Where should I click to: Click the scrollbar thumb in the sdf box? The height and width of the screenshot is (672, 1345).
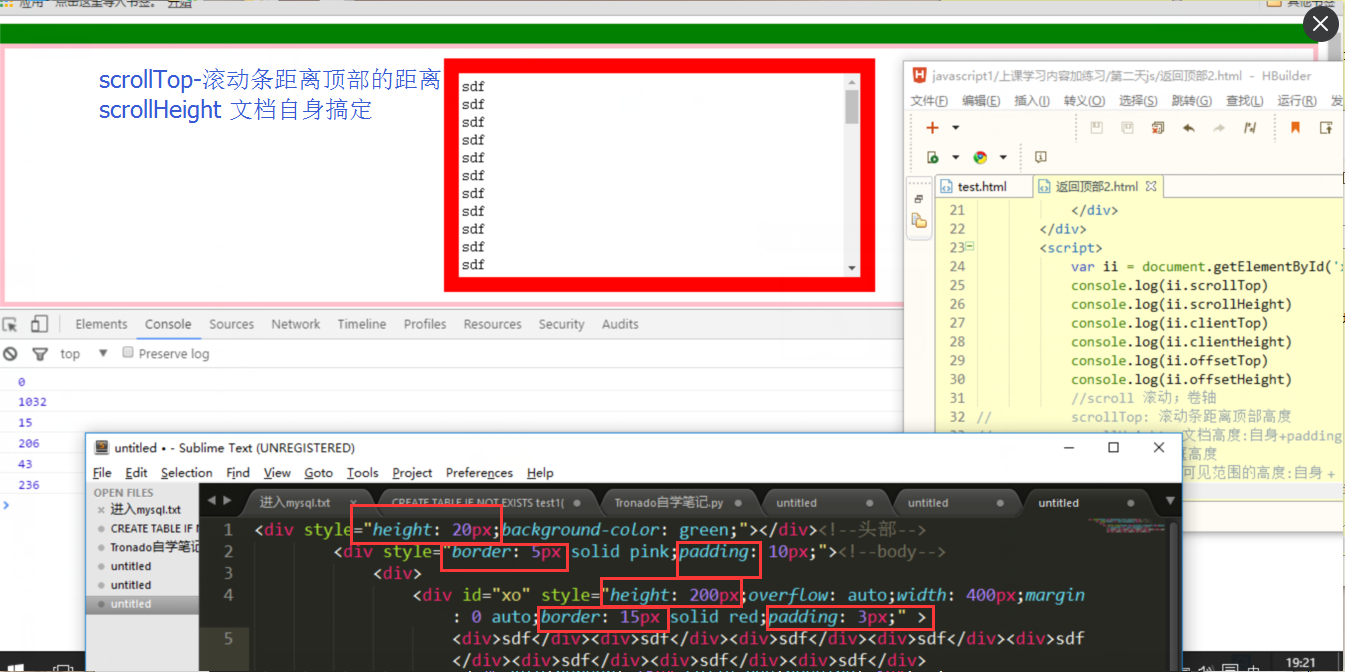click(852, 106)
